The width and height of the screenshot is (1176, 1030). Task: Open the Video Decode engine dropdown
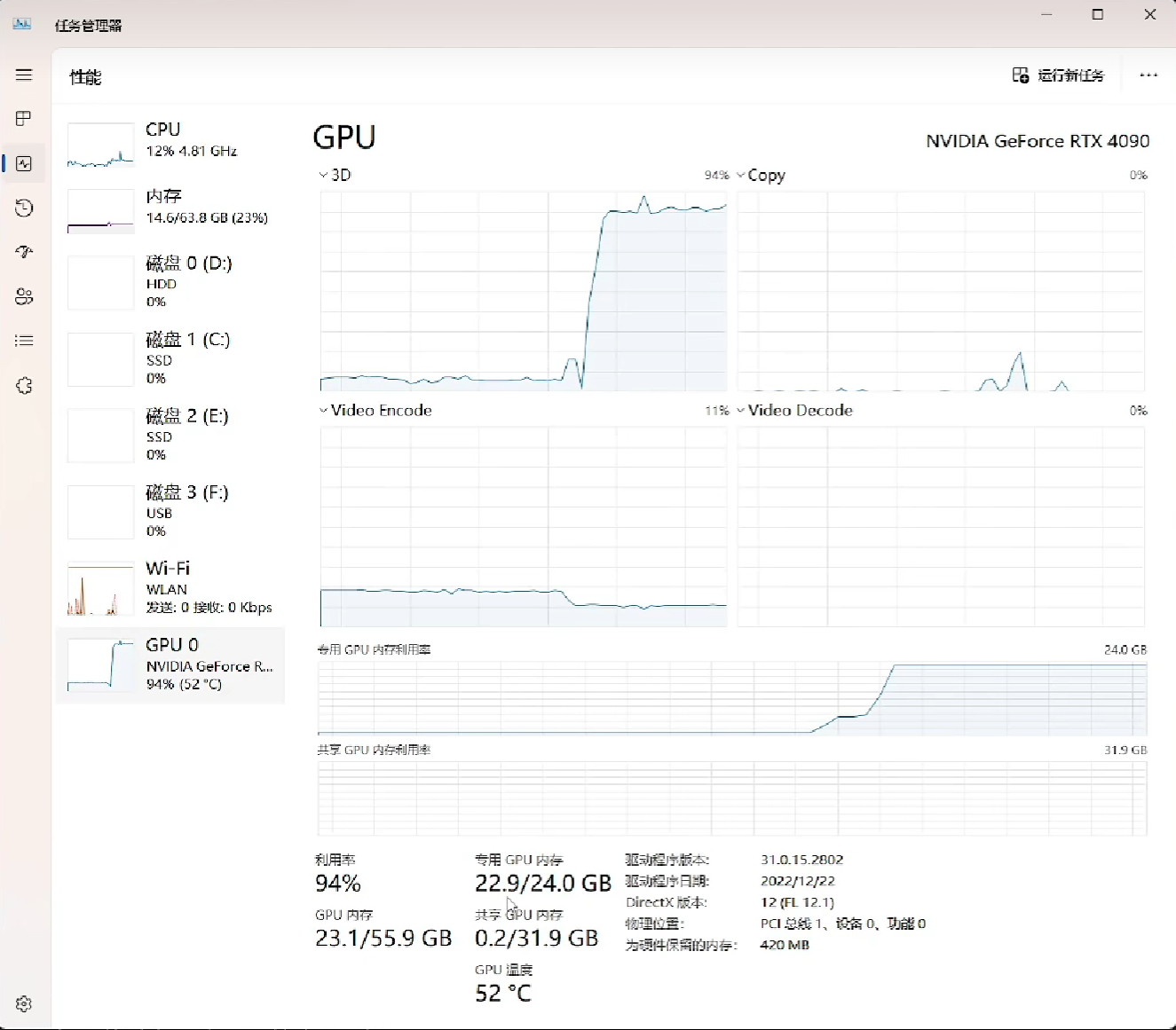tap(794, 411)
